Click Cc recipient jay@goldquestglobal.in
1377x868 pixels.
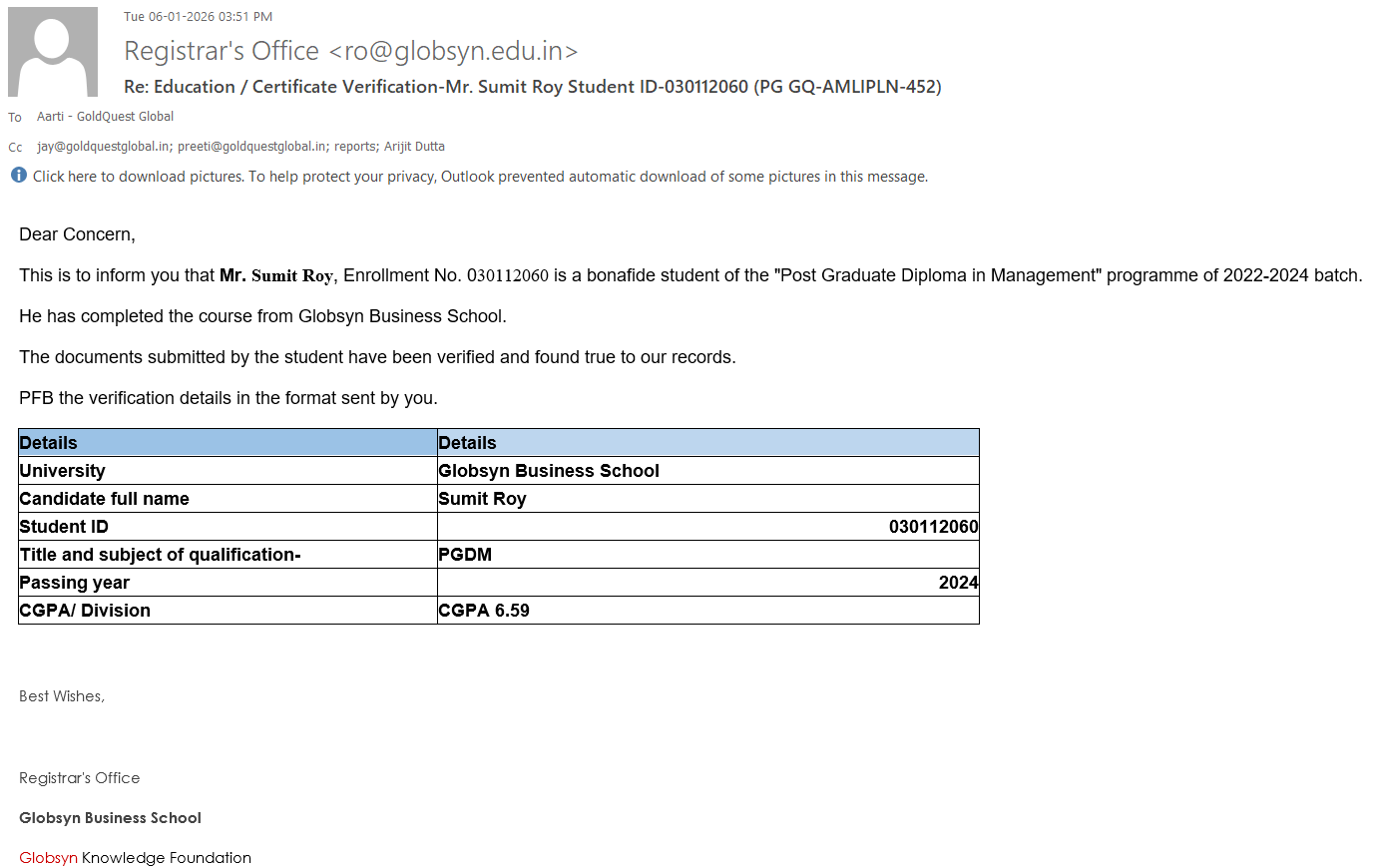tap(105, 147)
